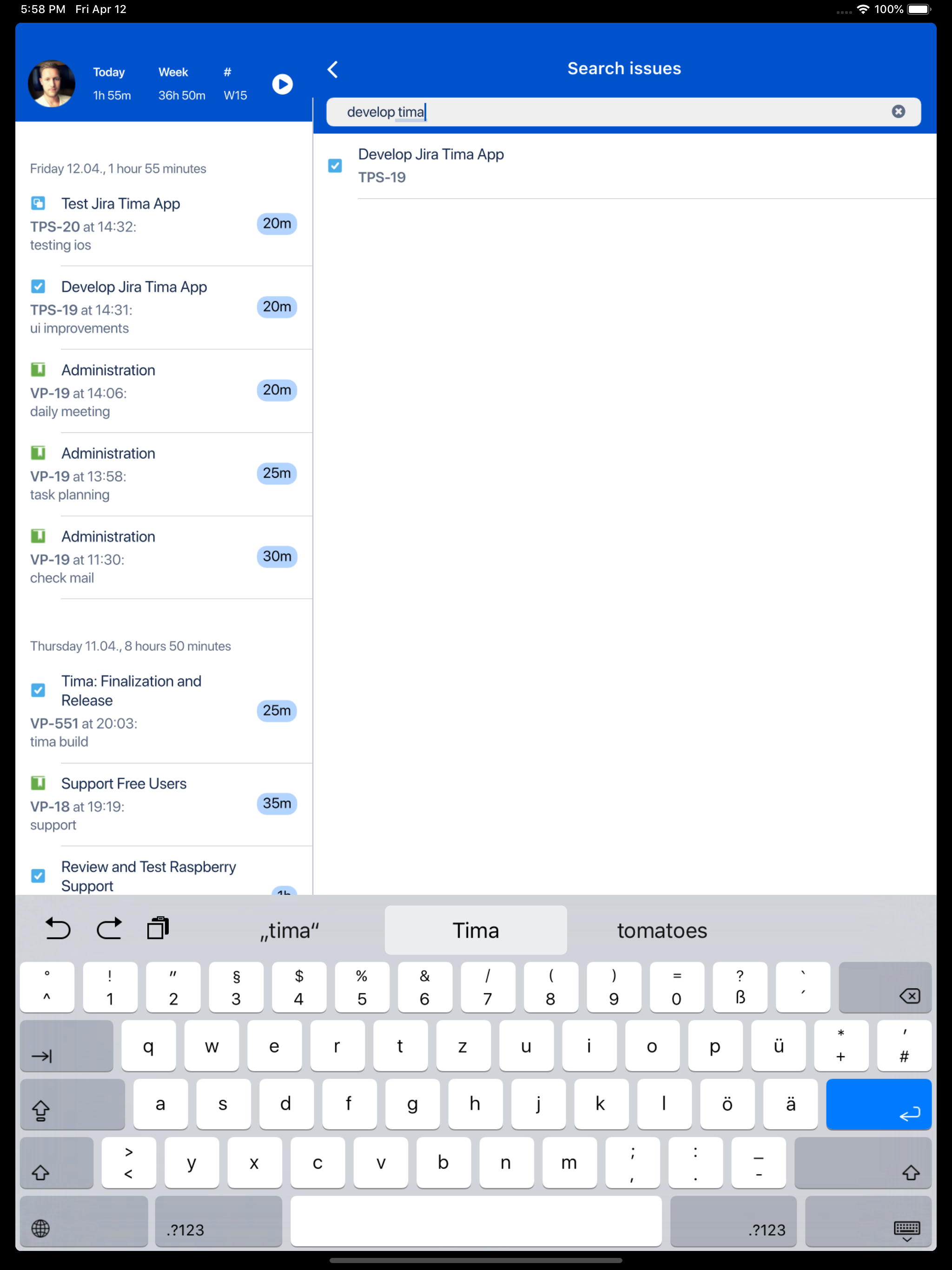Click task icon beside Develop Jira Tima App log

38,286
